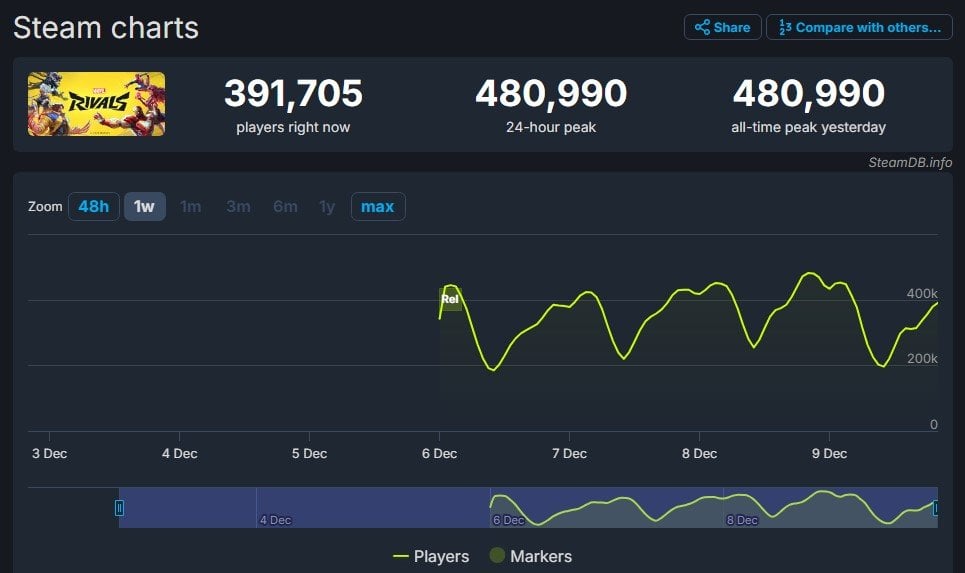Image resolution: width=965 pixels, height=573 pixels.
Task: Click the 391,705 players right now figure
Action: pyautogui.click(x=293, y=94)
